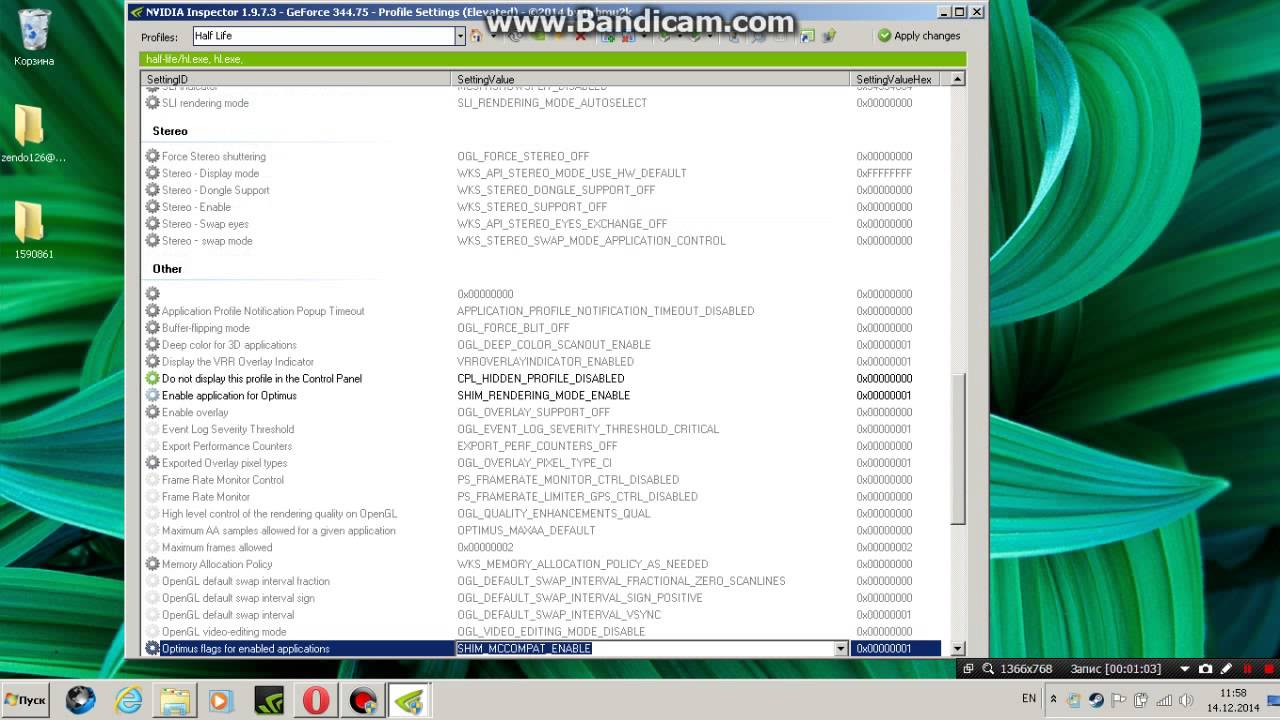1280x720 pixels.
Task: Click gear icon for Force Stereo shuttering
Action: pos(152,156)
